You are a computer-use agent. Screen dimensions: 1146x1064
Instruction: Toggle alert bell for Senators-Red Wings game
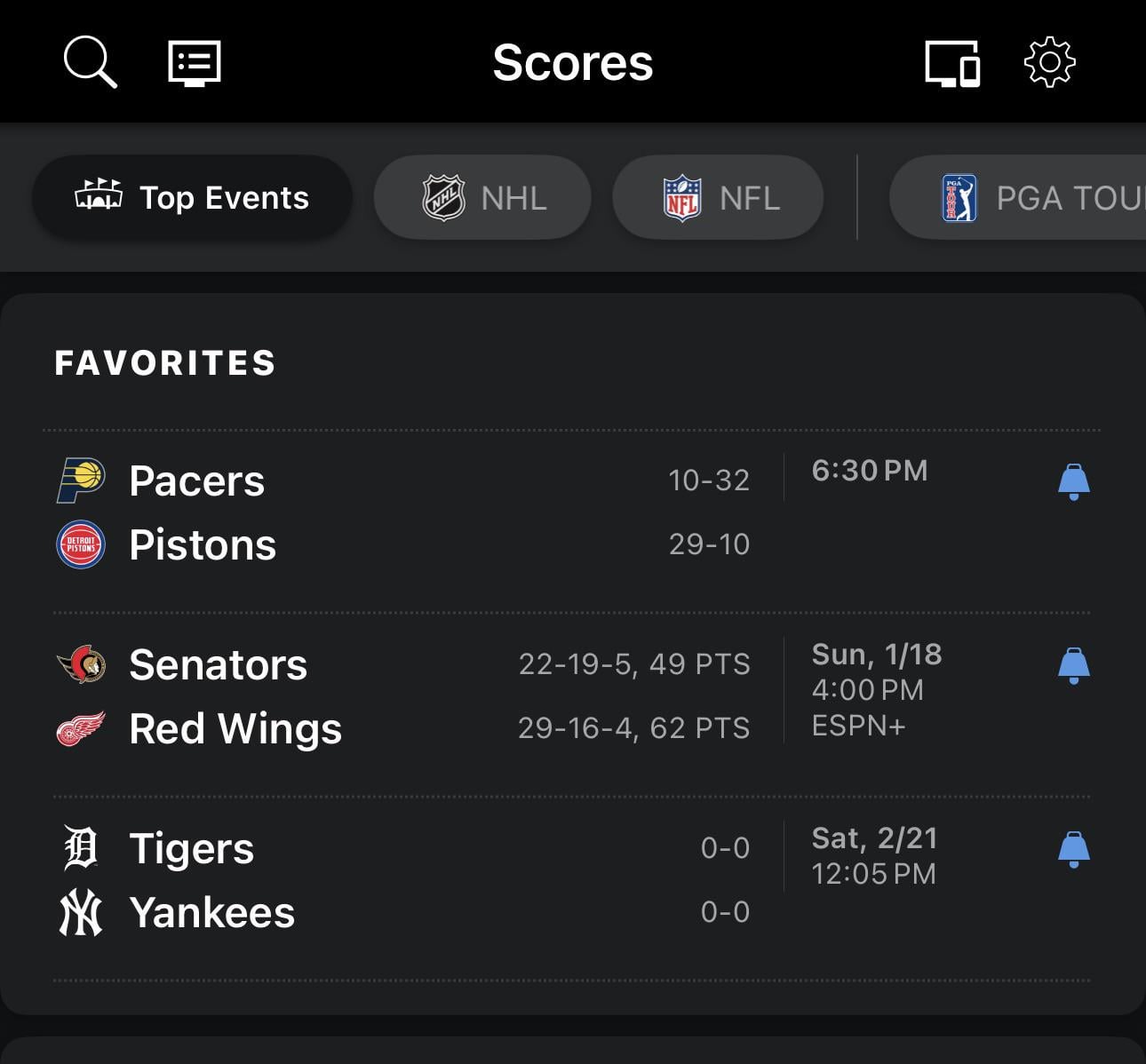click(x=1073, y=665)
